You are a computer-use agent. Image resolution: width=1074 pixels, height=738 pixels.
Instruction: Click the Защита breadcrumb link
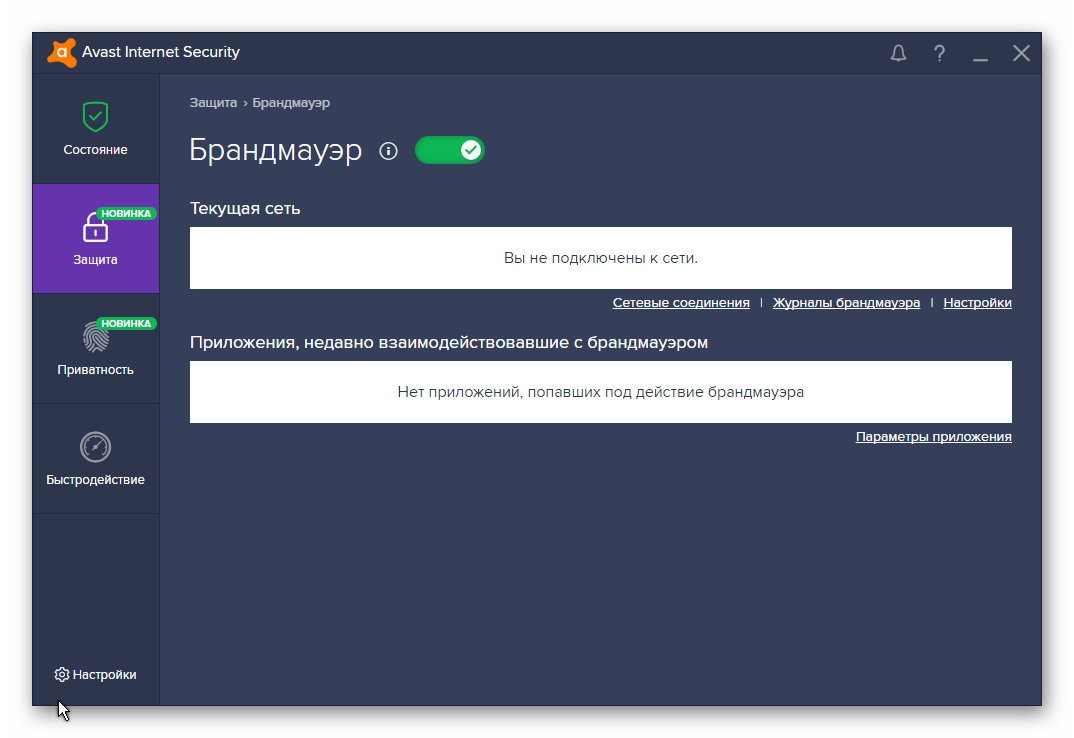tap(213, 103)
